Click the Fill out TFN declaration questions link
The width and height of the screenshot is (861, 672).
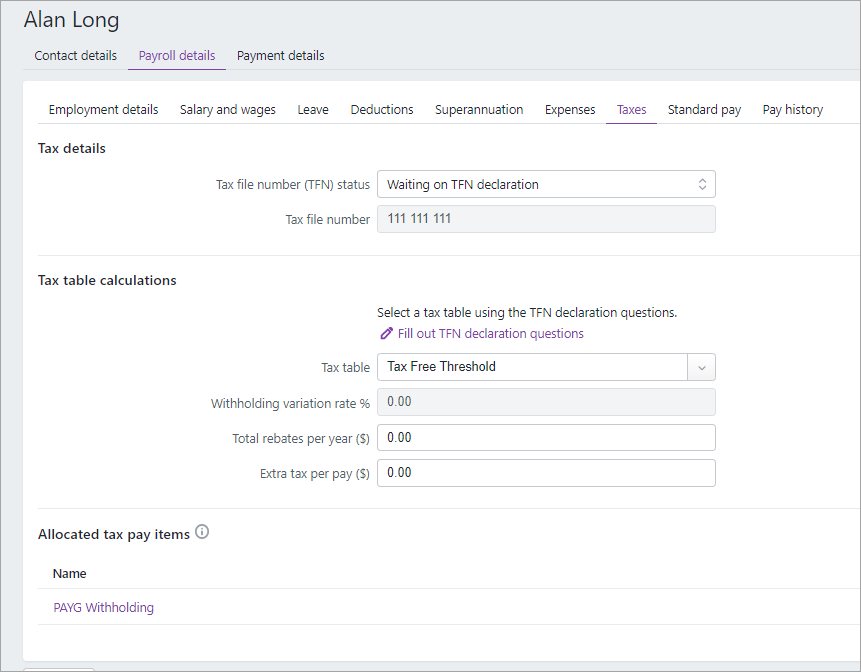(x=490, y=333)
